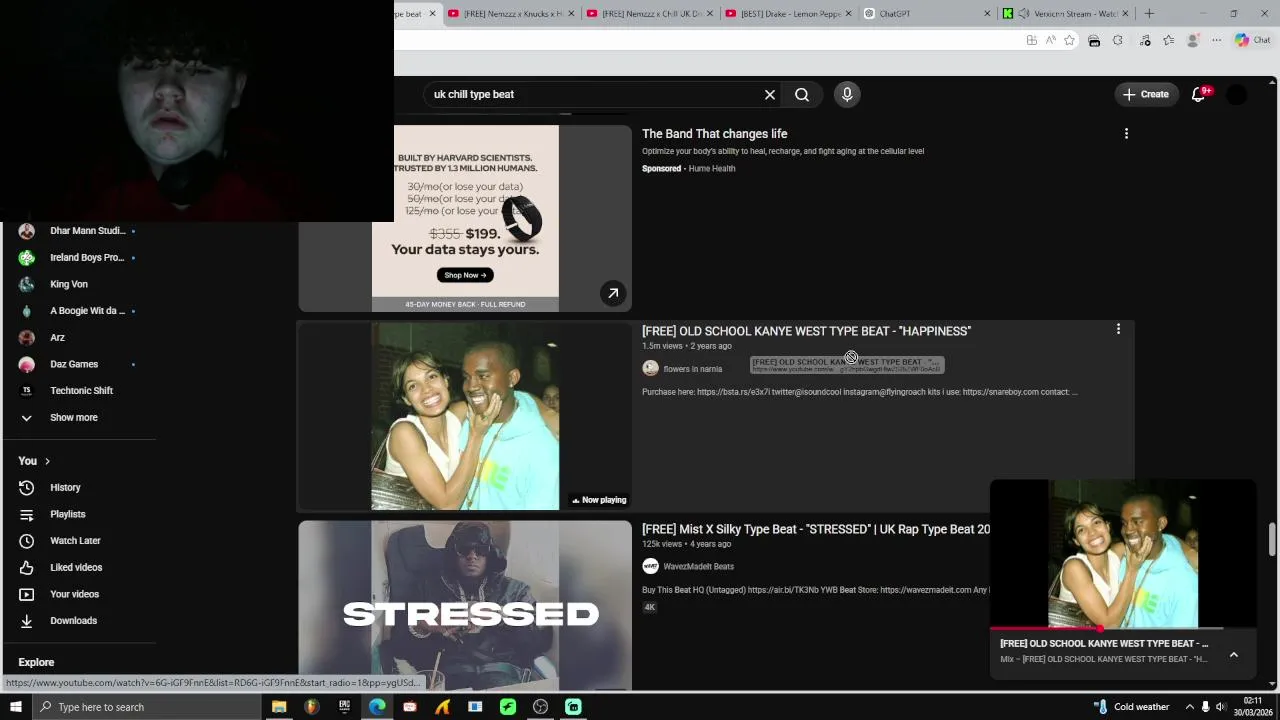This screenshot has height=720, width=1280.
Task: Open Edge settings and more ellipsis
Action: click(1216, 40)
